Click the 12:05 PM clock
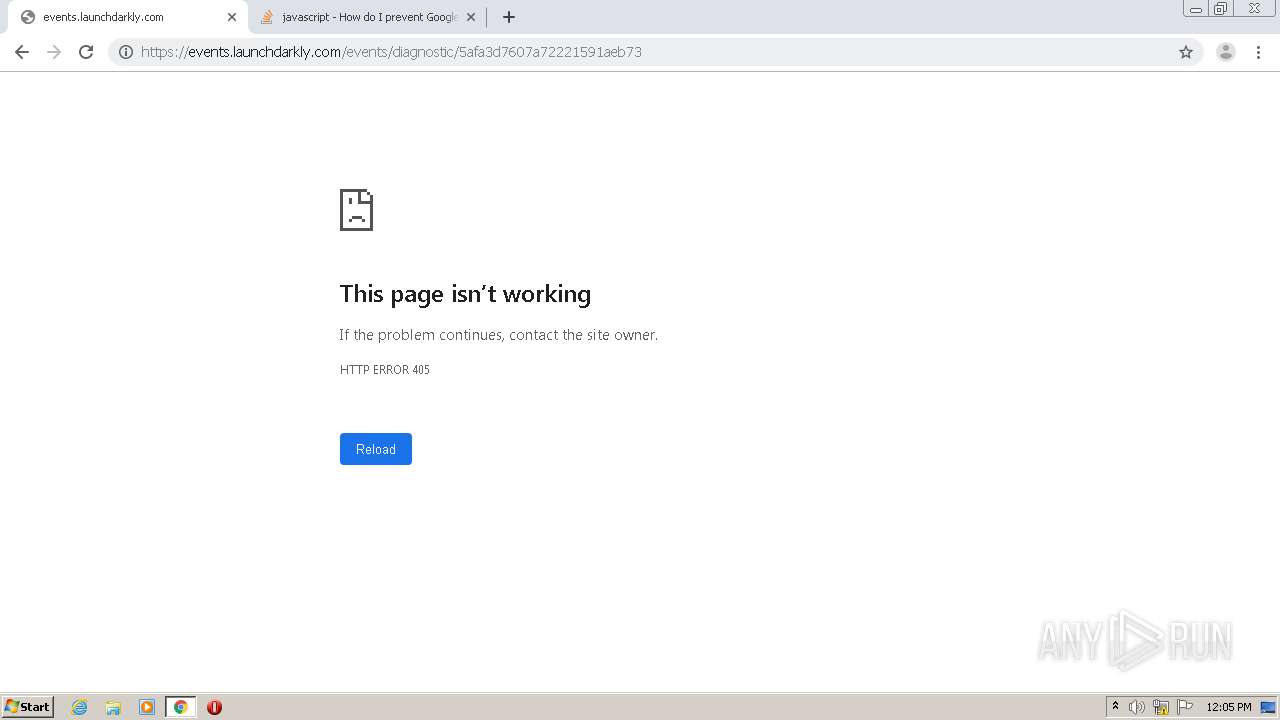This screenshot has height=720, width=1280. [1229, 707]
